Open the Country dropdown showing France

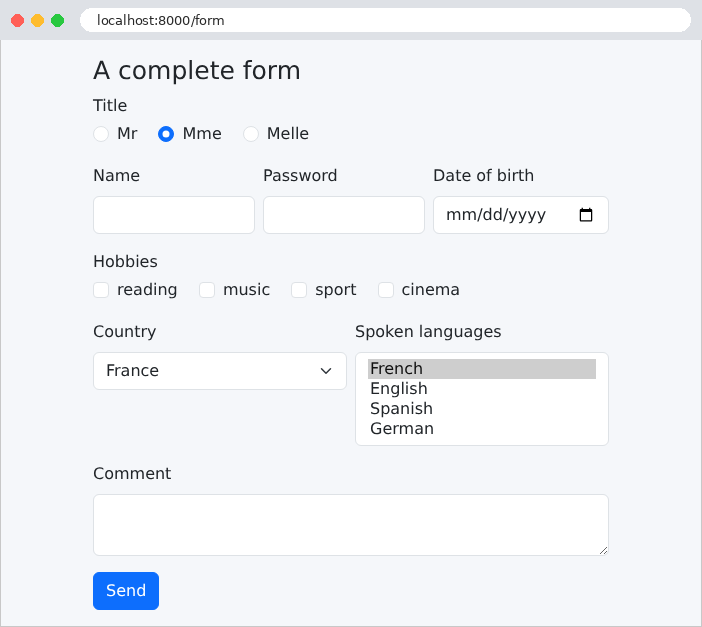220,371
